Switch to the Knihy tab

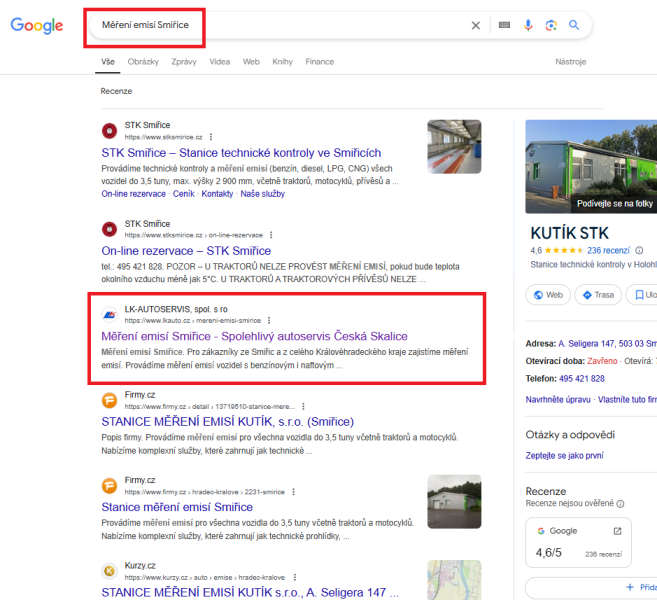click(x=282, y=62)
